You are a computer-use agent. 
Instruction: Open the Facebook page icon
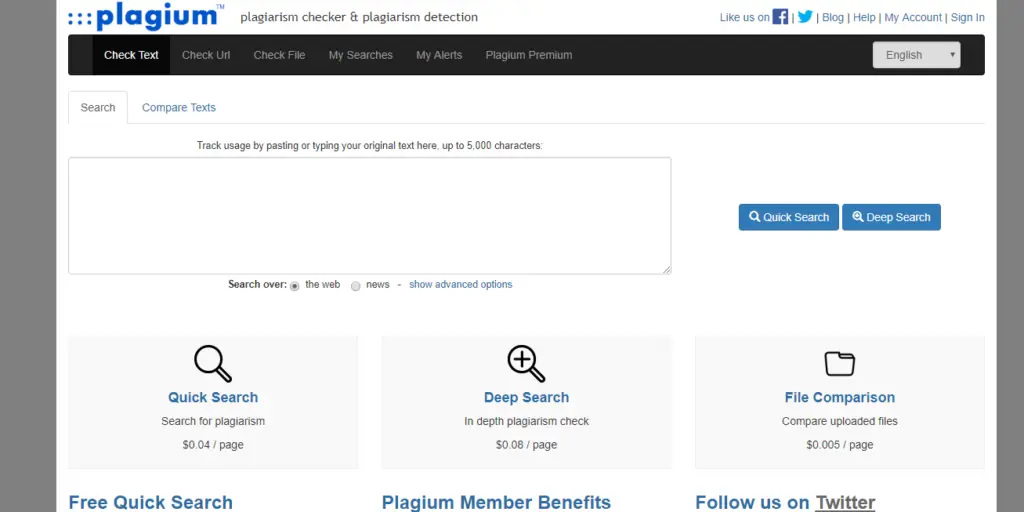coord(780,17)
